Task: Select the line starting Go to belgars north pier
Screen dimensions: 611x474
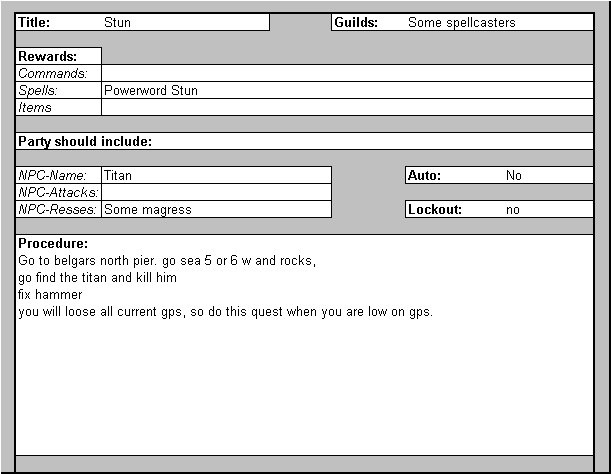Action: (x=167, y=260)
